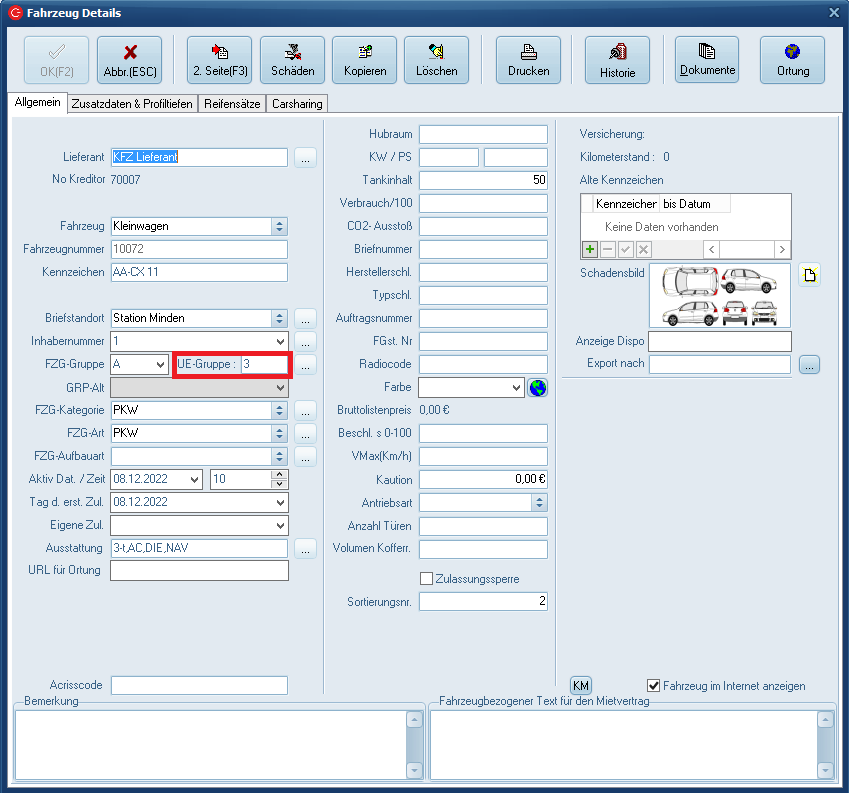Open the Farbe color dropdown
The image size is (849, 793).
click(516, 387)
